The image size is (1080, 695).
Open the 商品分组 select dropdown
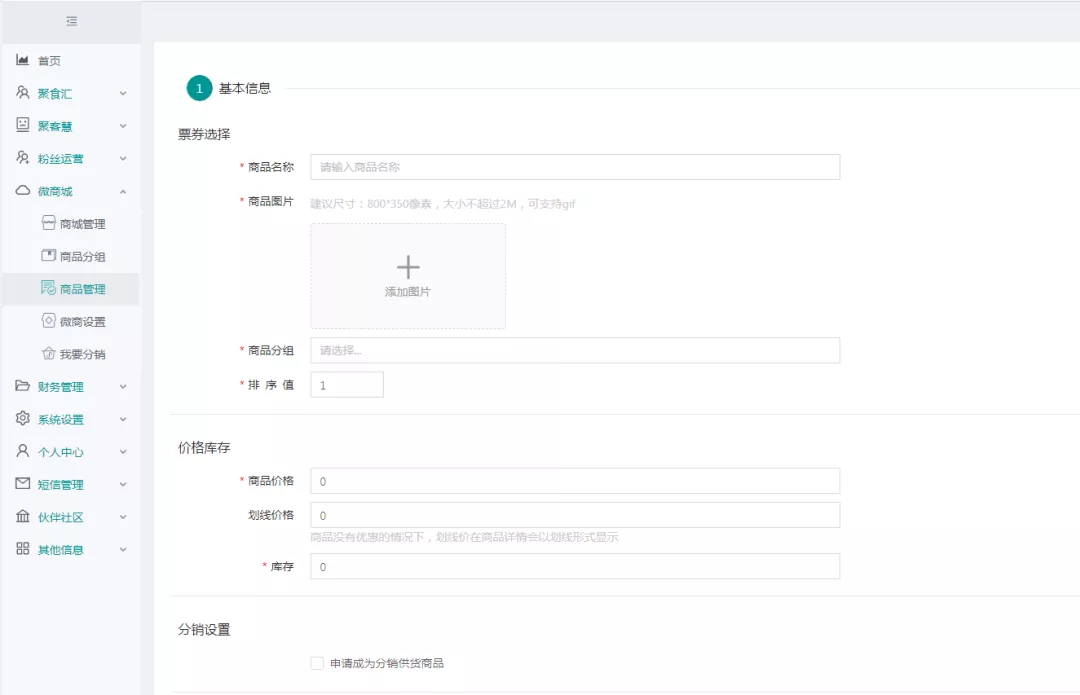click(x=575, y=350)
